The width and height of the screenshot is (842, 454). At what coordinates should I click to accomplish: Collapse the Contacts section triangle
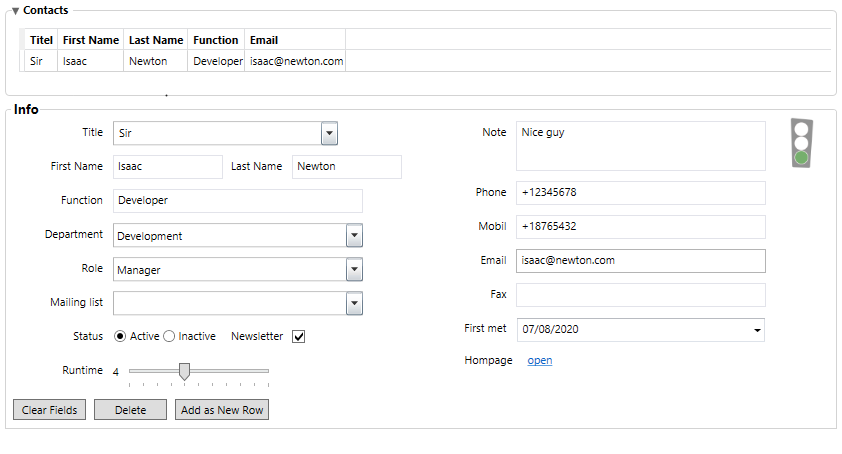16,11
